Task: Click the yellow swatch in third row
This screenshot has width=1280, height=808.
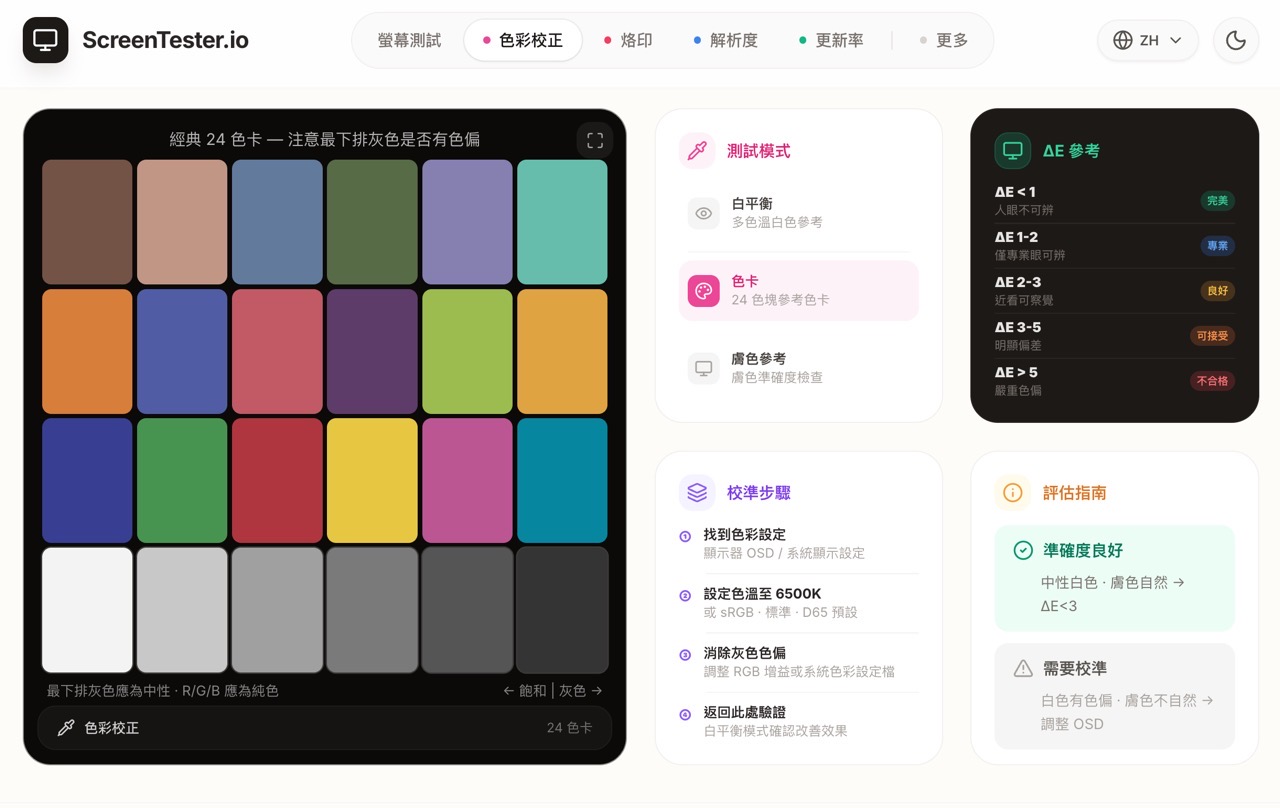Action: (x=372, y=480)
